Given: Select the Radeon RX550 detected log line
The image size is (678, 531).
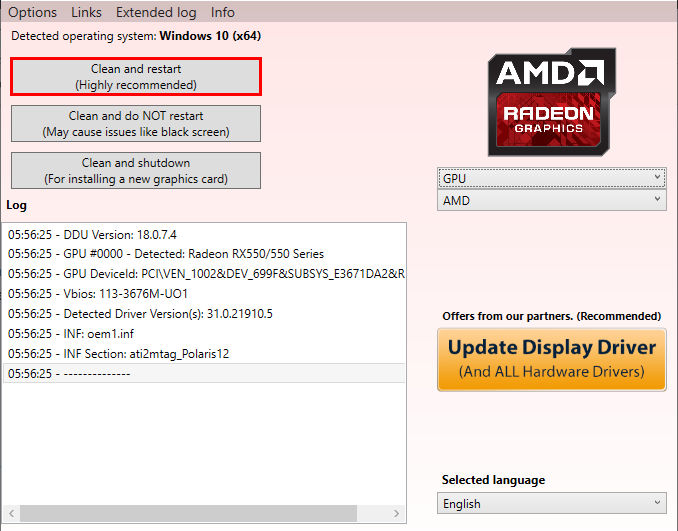Looking at the screenshot, I should point(166,254).
